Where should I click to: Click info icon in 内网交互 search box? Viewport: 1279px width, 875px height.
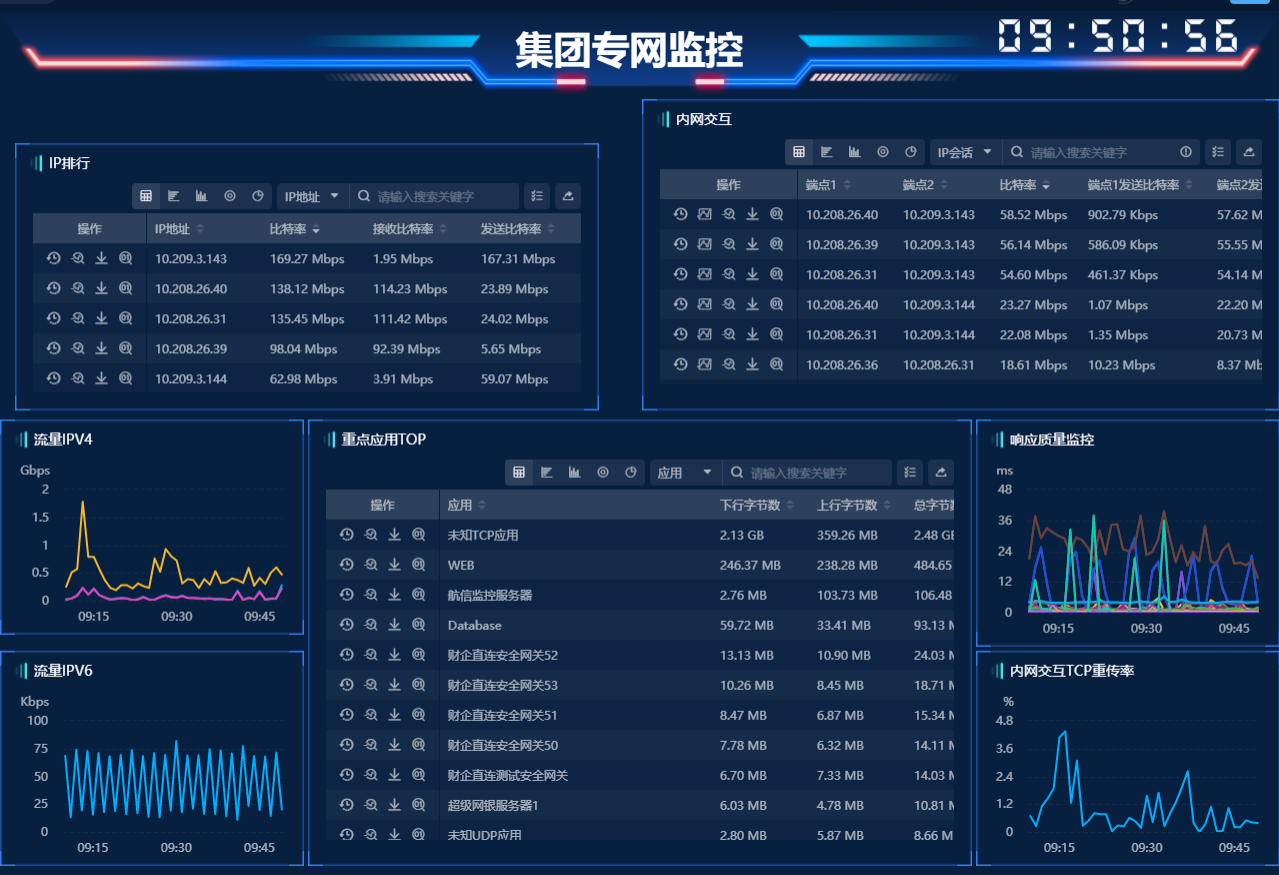[x=1186, y=152]
